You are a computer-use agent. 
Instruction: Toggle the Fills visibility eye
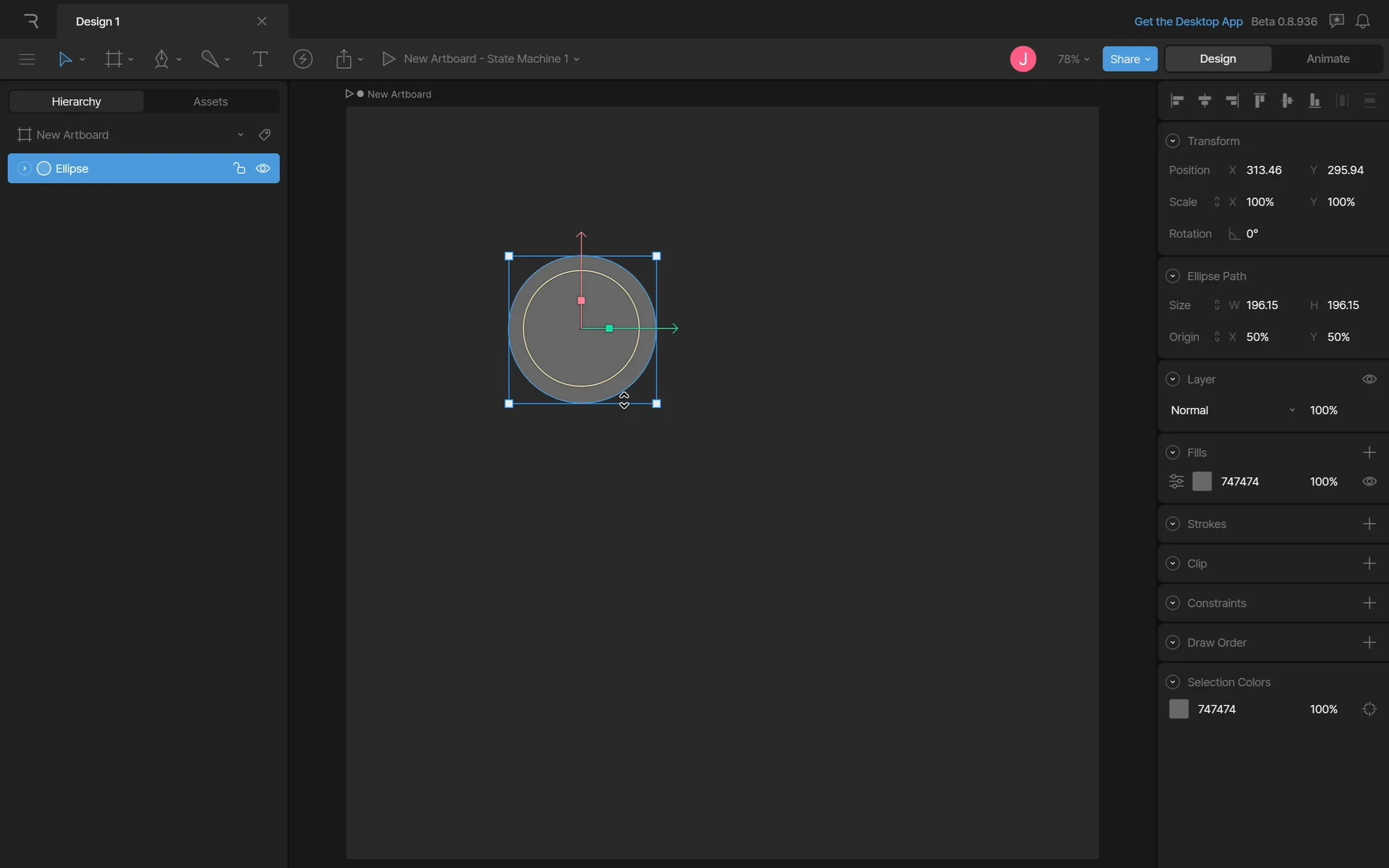click(x=1369, y=481)
